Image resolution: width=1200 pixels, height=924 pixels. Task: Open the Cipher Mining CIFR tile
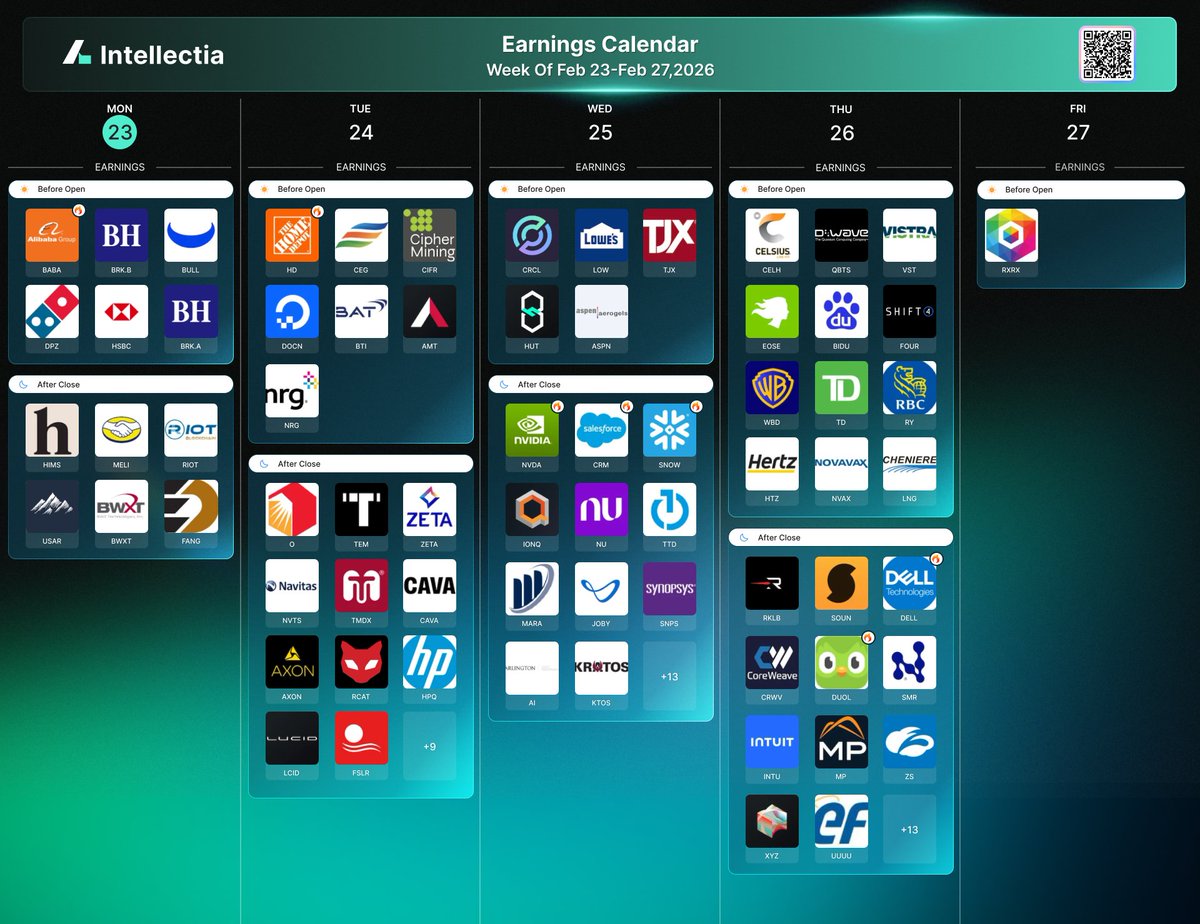[x=430, y=235]
